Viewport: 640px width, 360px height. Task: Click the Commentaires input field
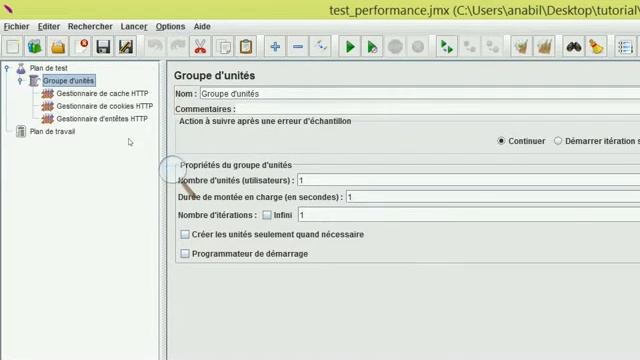438,109
